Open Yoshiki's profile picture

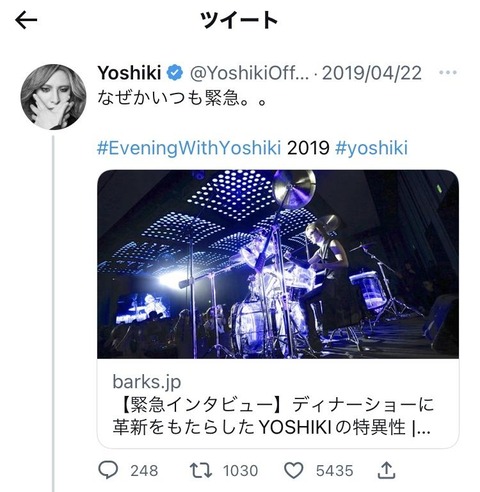click(x=53, y=97)
